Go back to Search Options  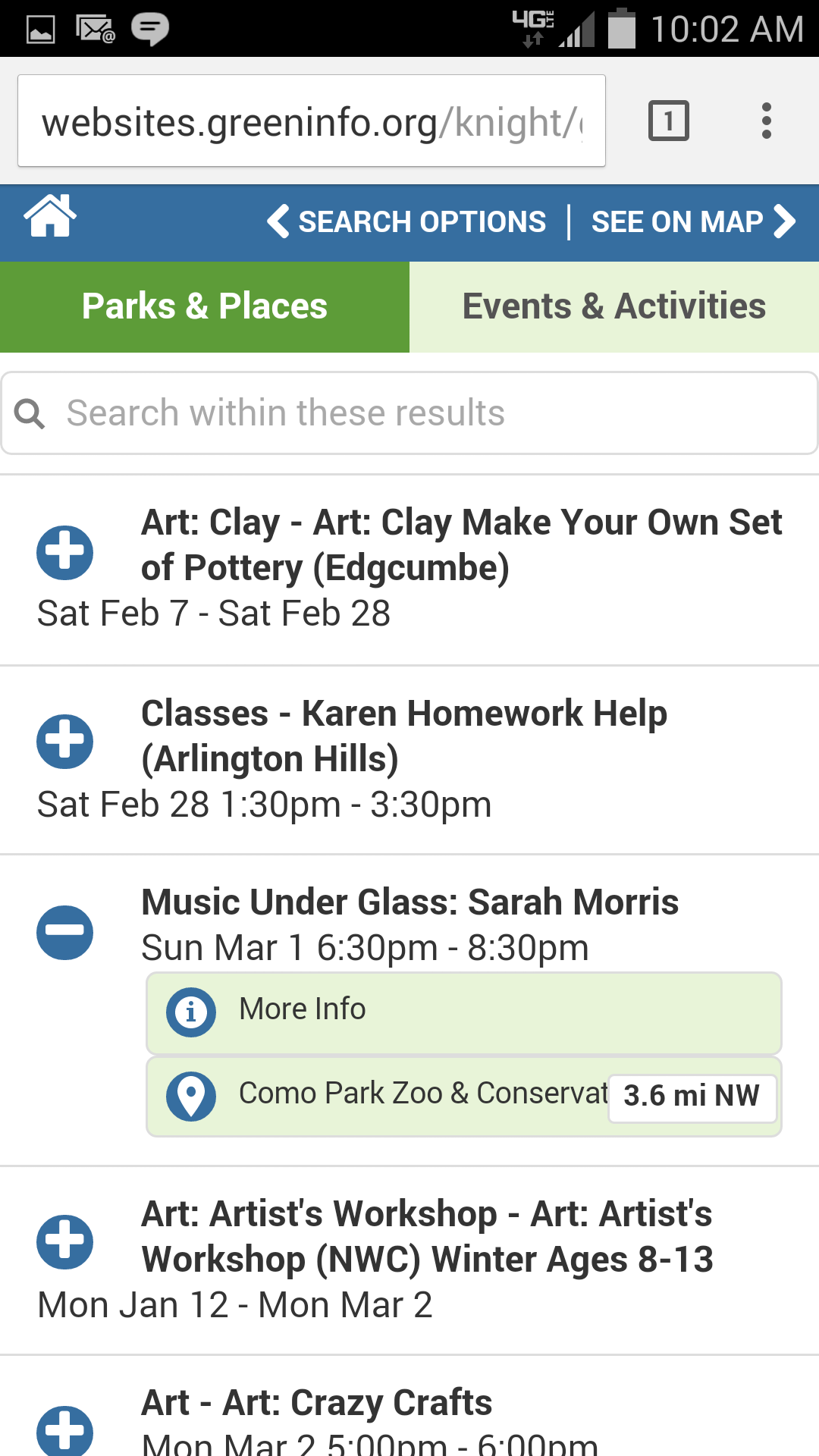pyautogui.click(x=406, y=221)
